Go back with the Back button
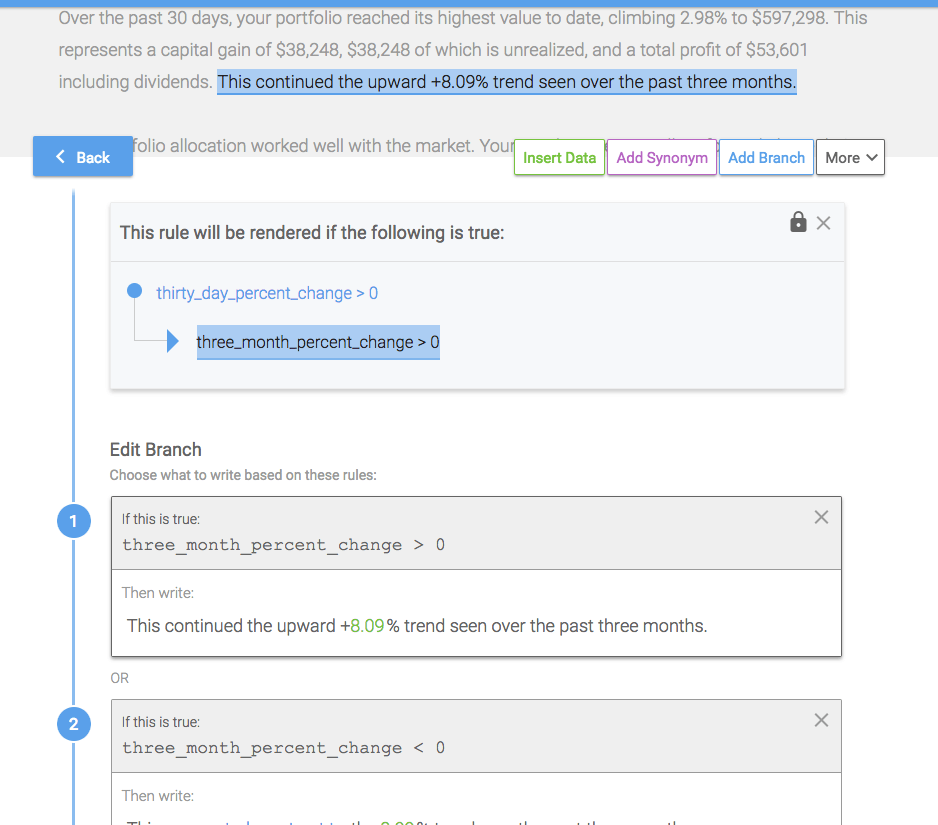 pos(83,157)
